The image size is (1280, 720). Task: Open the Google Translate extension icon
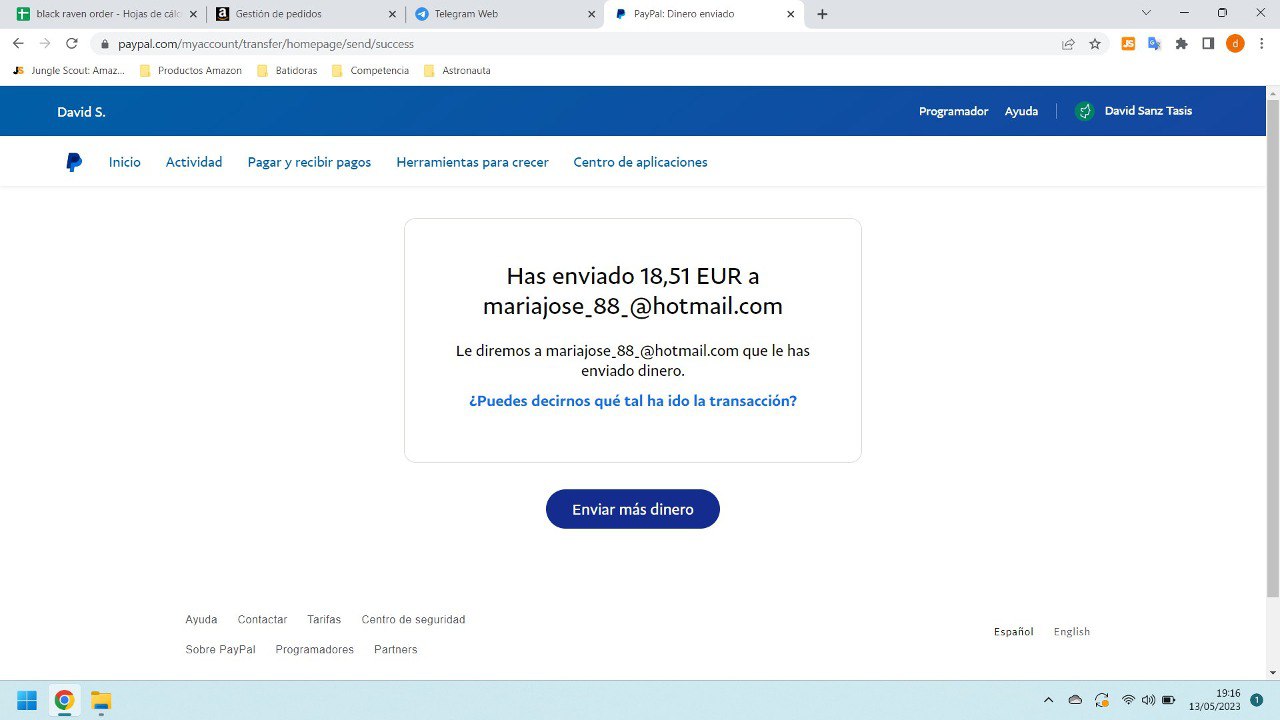(x=1154, y=44)
